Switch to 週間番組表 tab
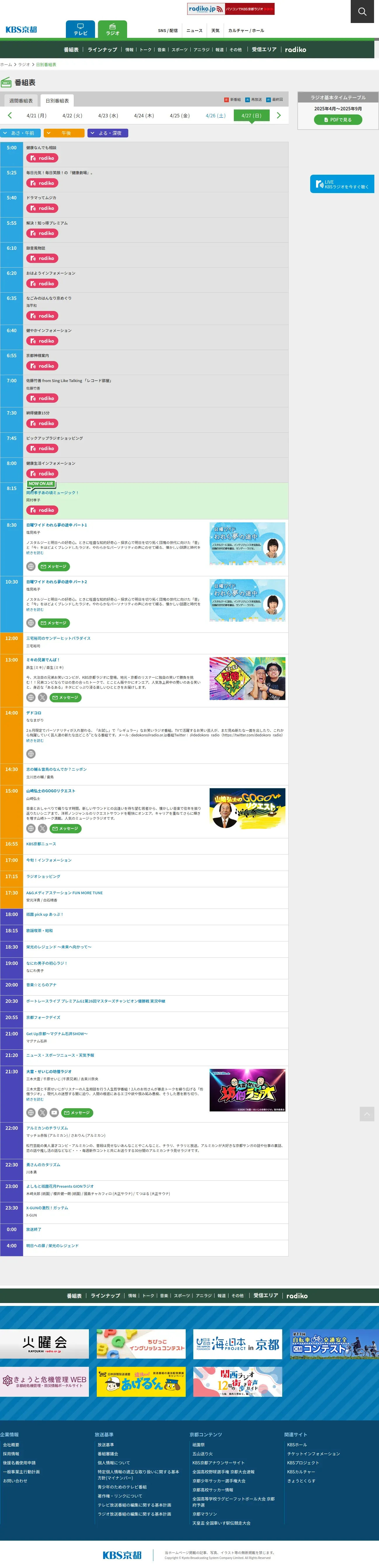Screen dimensions: 379x1568 [21, 100]
